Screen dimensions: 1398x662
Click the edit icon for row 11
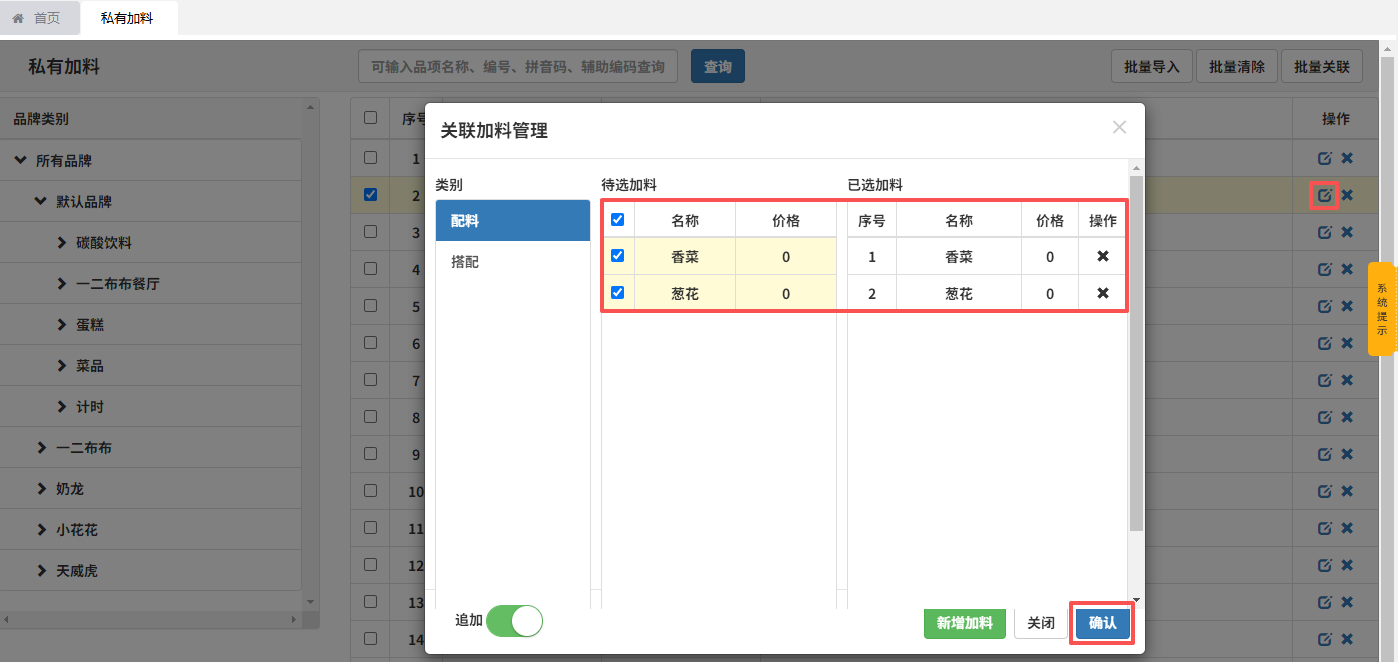click(1325, 528)
